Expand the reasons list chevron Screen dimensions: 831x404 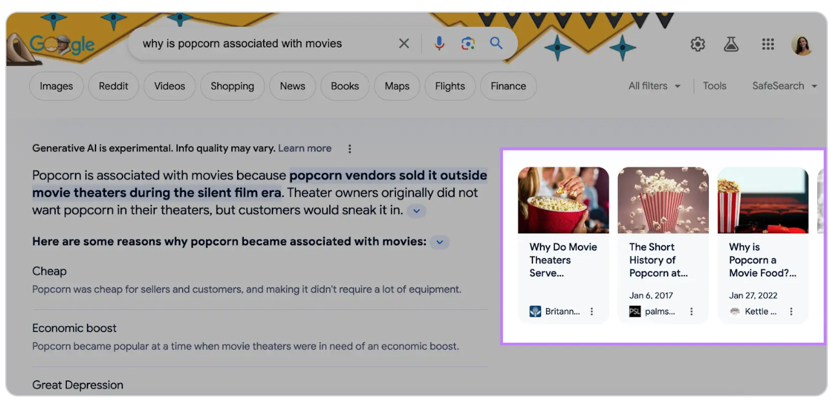click(x=440, y=242)
